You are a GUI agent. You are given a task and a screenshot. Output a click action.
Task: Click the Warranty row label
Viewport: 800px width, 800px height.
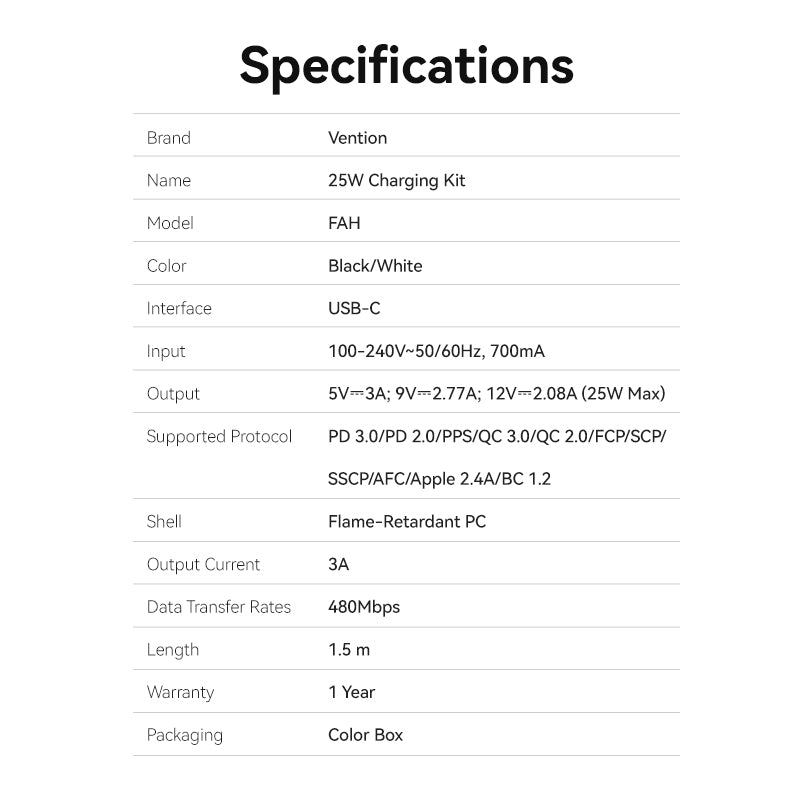pyautogui.click(x=180, y=692)
